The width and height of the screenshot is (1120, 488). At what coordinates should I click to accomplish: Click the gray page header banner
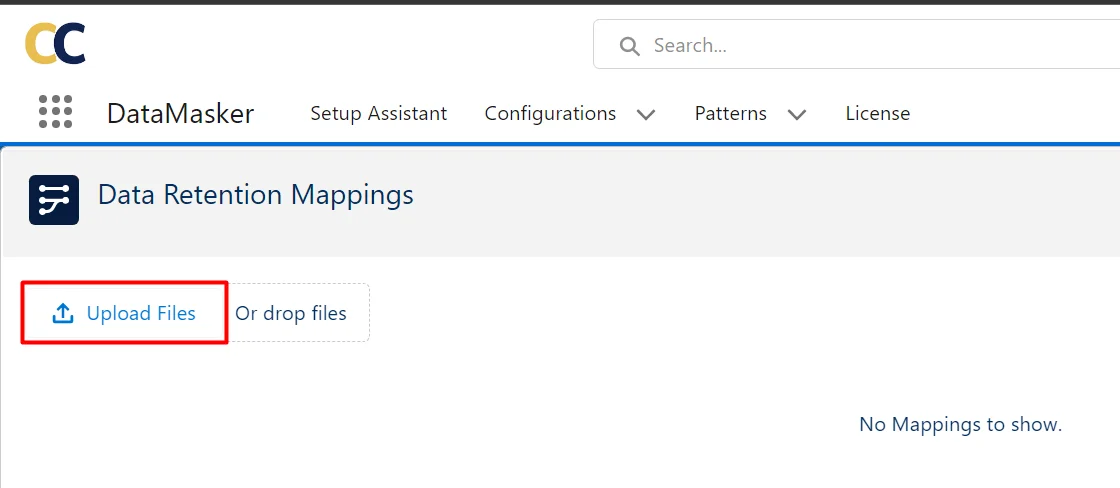click(700, 200)
